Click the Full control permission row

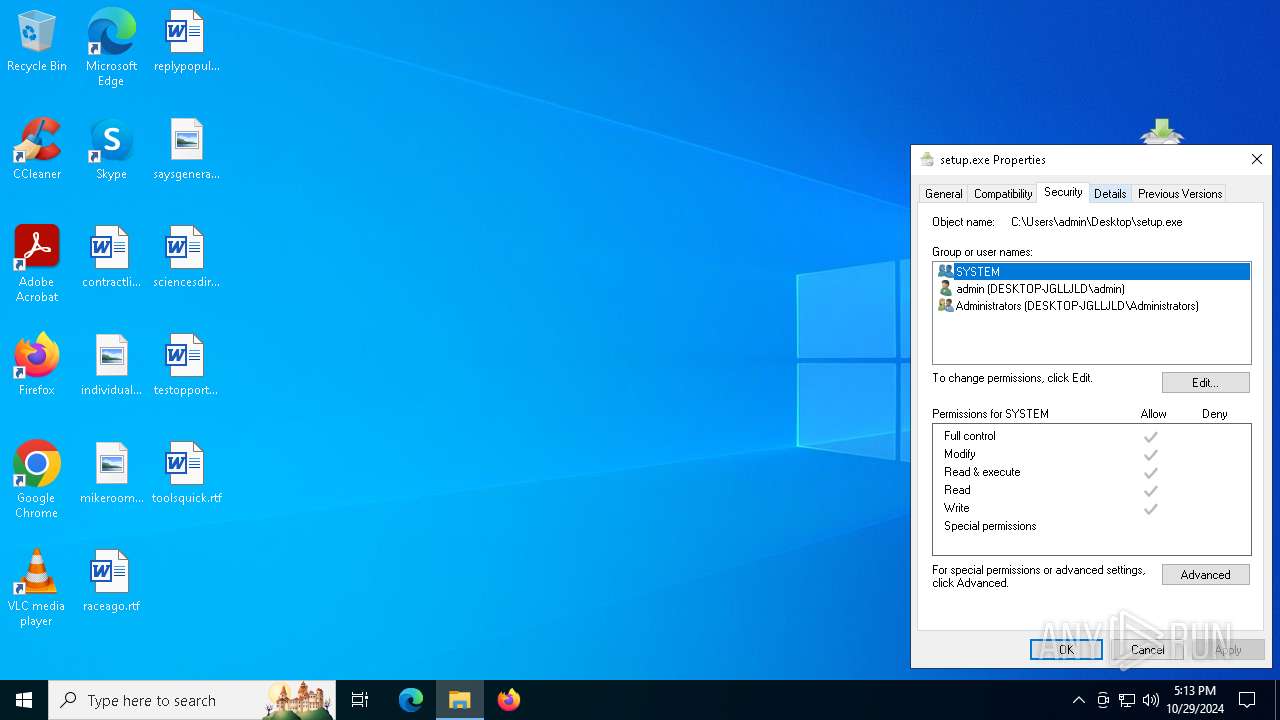point(1091,436)
